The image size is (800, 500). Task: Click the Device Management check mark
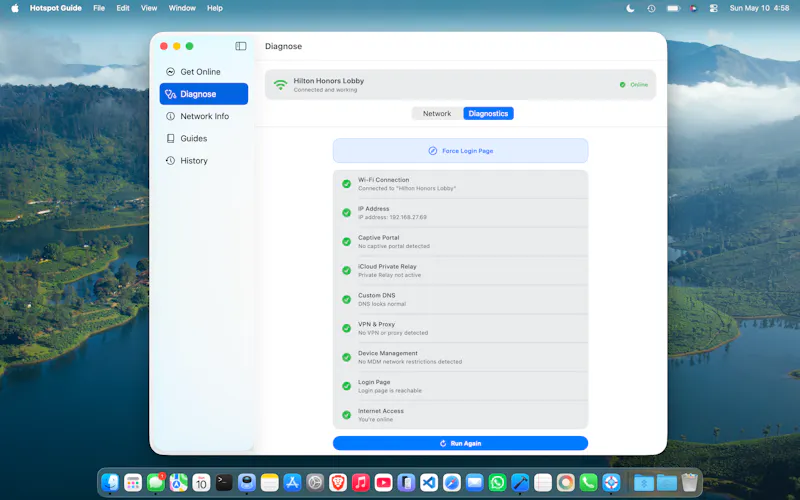(x=346, y=357)
